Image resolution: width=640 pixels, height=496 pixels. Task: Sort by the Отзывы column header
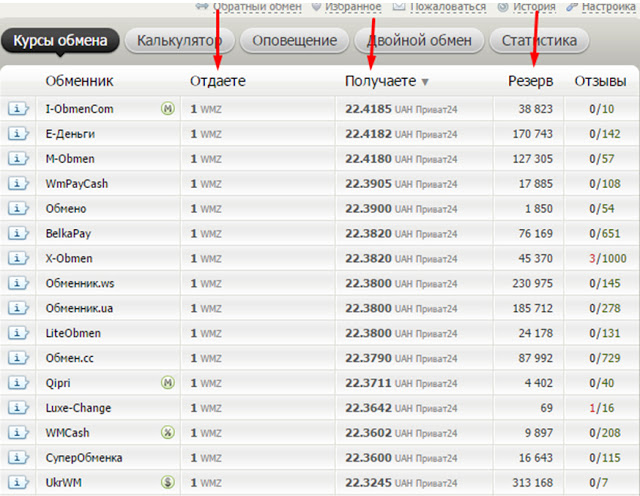coord(600,81)
